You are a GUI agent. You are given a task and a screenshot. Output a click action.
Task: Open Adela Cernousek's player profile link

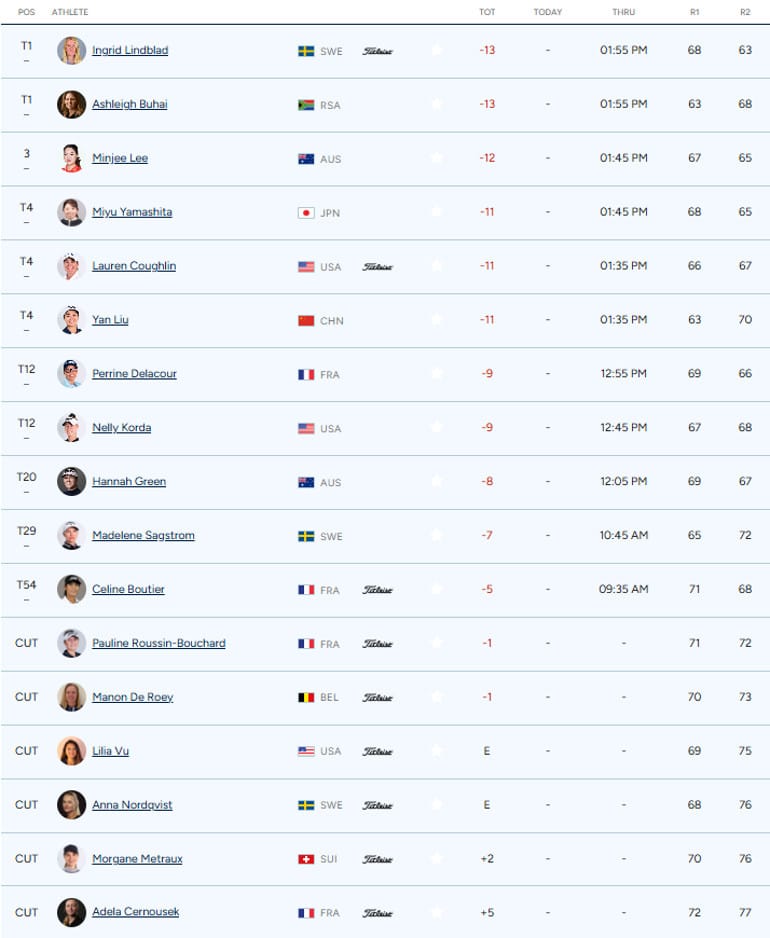point(136,912)
